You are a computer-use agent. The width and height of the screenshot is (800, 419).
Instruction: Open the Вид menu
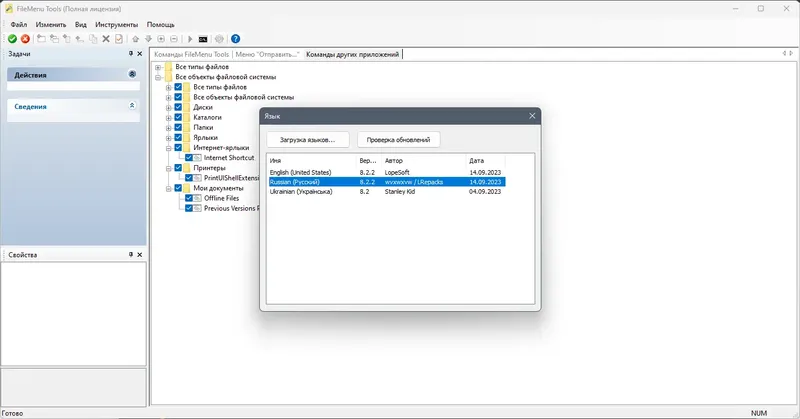(81, 24)
